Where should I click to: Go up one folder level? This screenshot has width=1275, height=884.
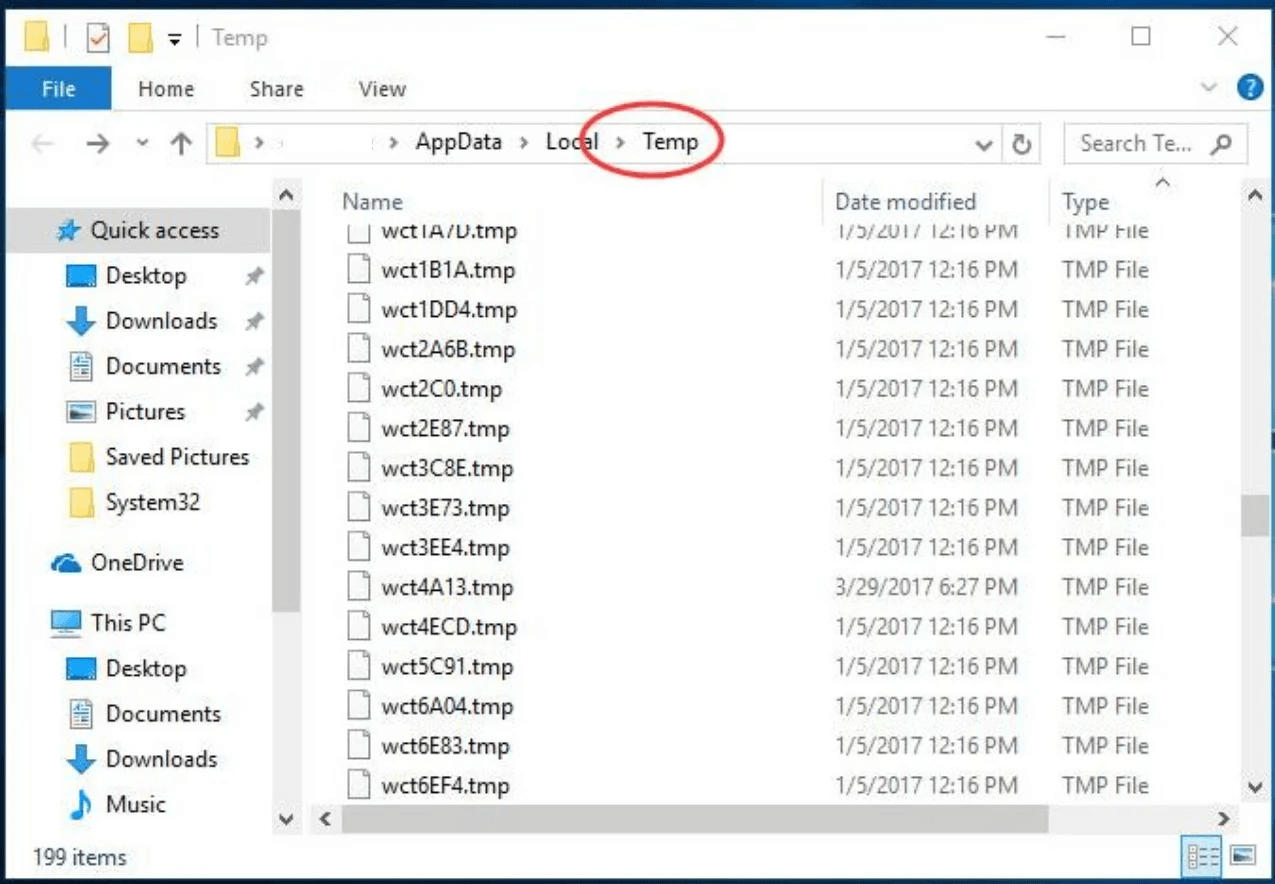(x=181, y=144)
